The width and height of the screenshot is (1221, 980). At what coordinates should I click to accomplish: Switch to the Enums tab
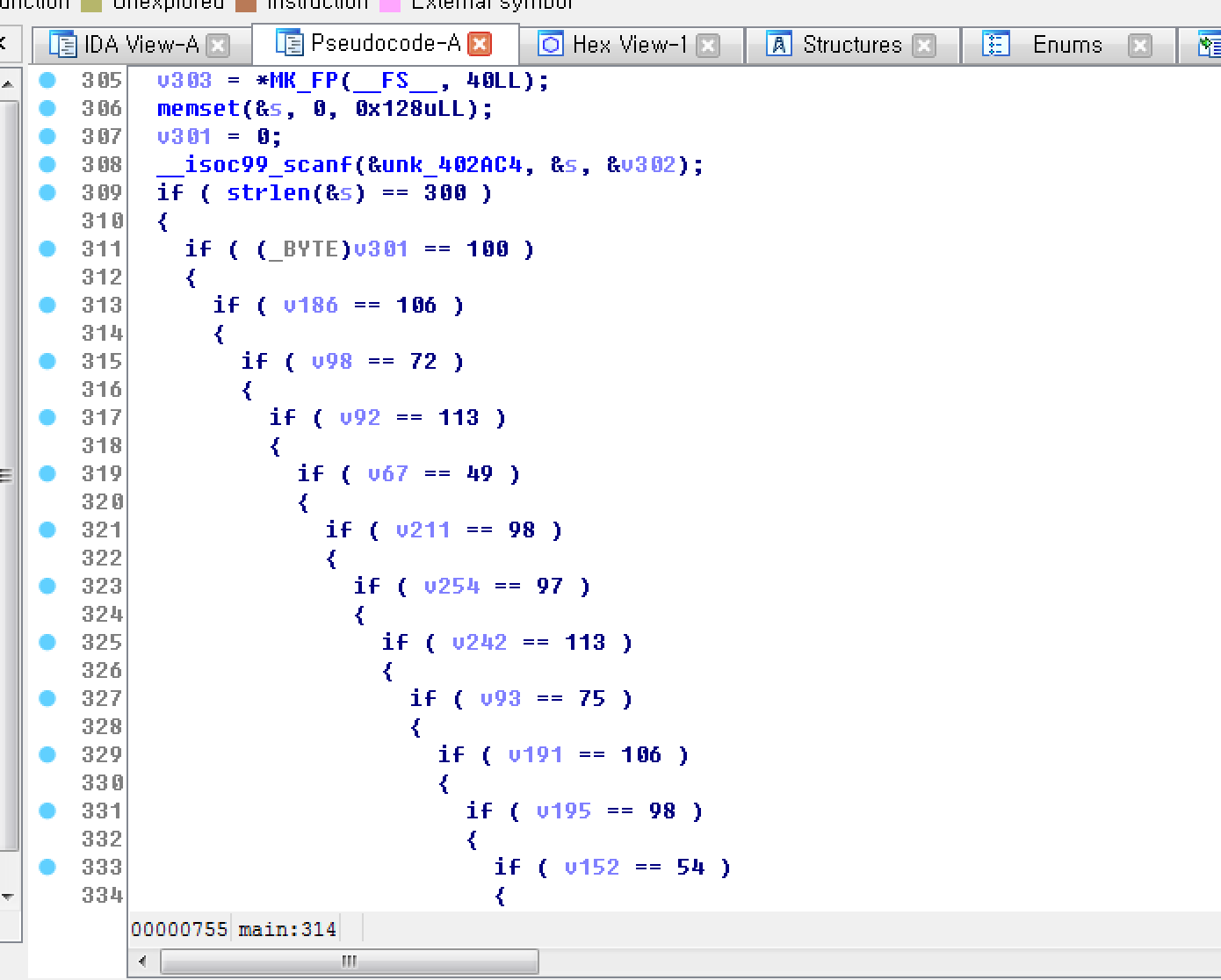pyautogui.click(x=1066, y=45)
